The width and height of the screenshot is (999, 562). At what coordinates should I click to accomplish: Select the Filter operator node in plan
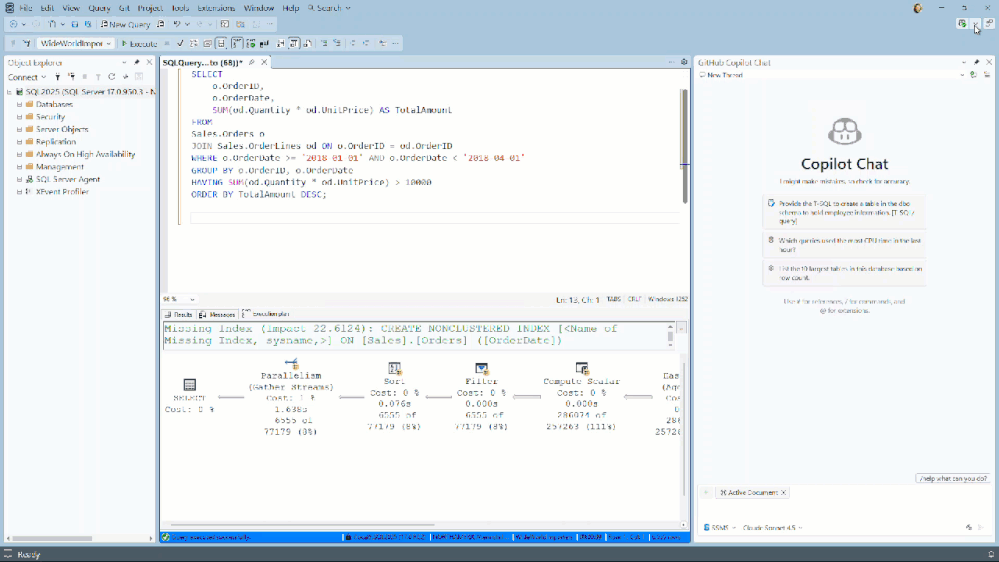click(x=481, y=369)
